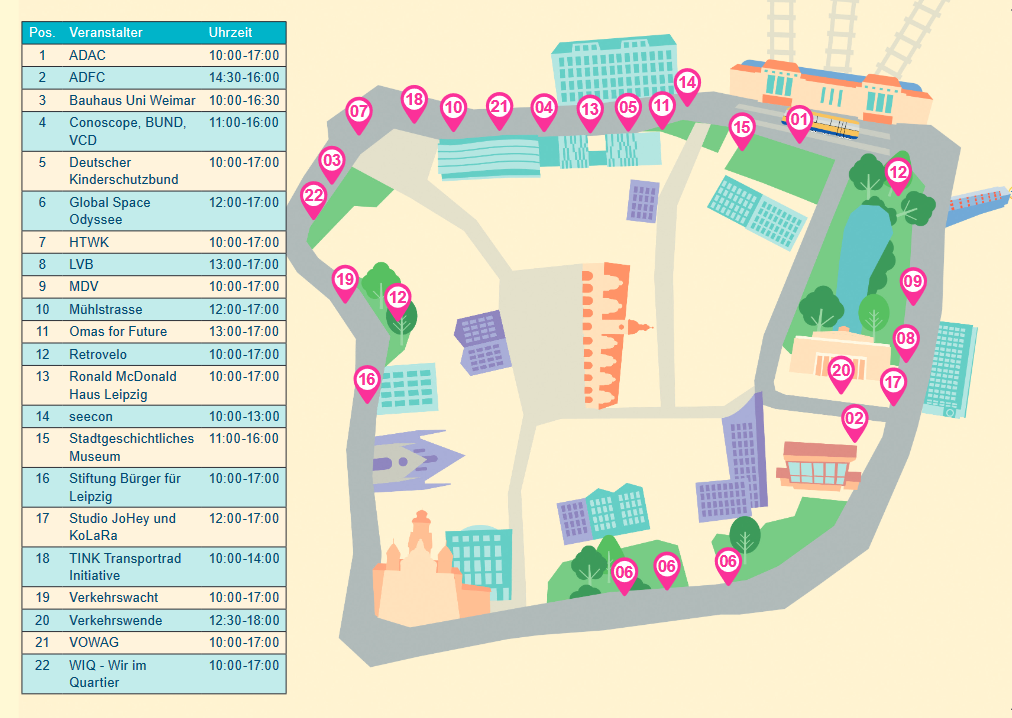Click marker 14 for seecon
The height and width of the screenshot is (718, 1012).
coord(687,82)
